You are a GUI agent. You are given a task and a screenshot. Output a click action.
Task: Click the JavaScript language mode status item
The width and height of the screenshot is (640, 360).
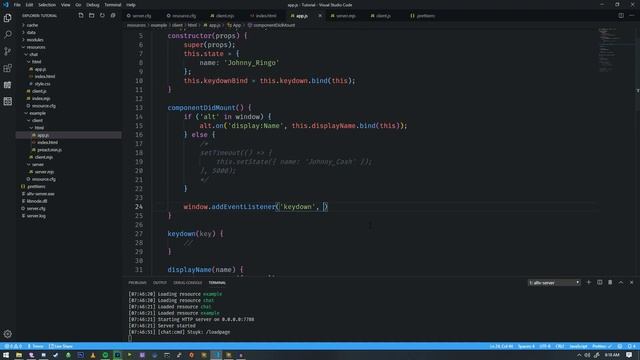pyautogui.click(x=578, y=346)
